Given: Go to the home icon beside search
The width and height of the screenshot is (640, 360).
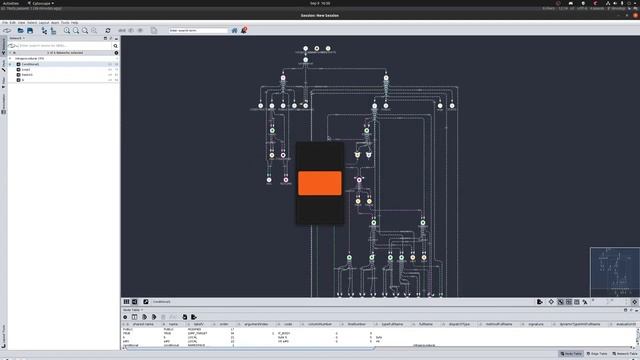Looking at the screenshot, I should (x=234, y=31).
